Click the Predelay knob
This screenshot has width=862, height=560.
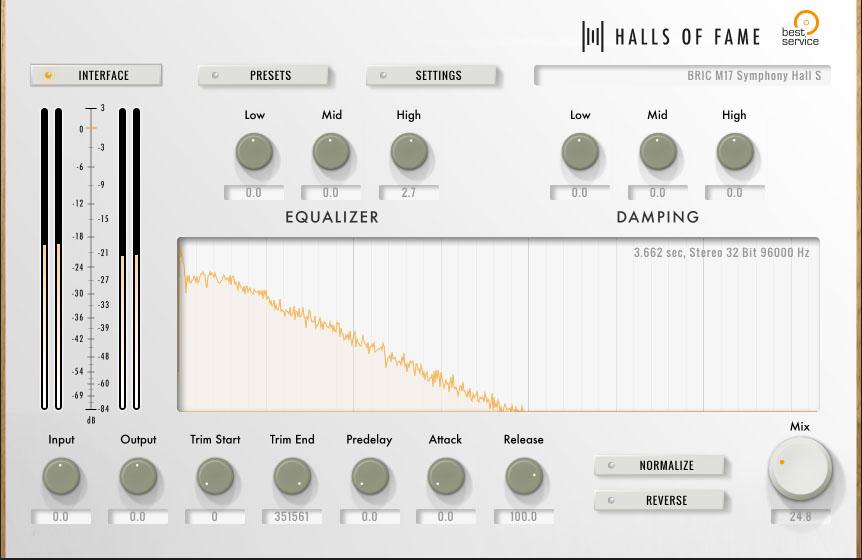(x=369, y=477)
